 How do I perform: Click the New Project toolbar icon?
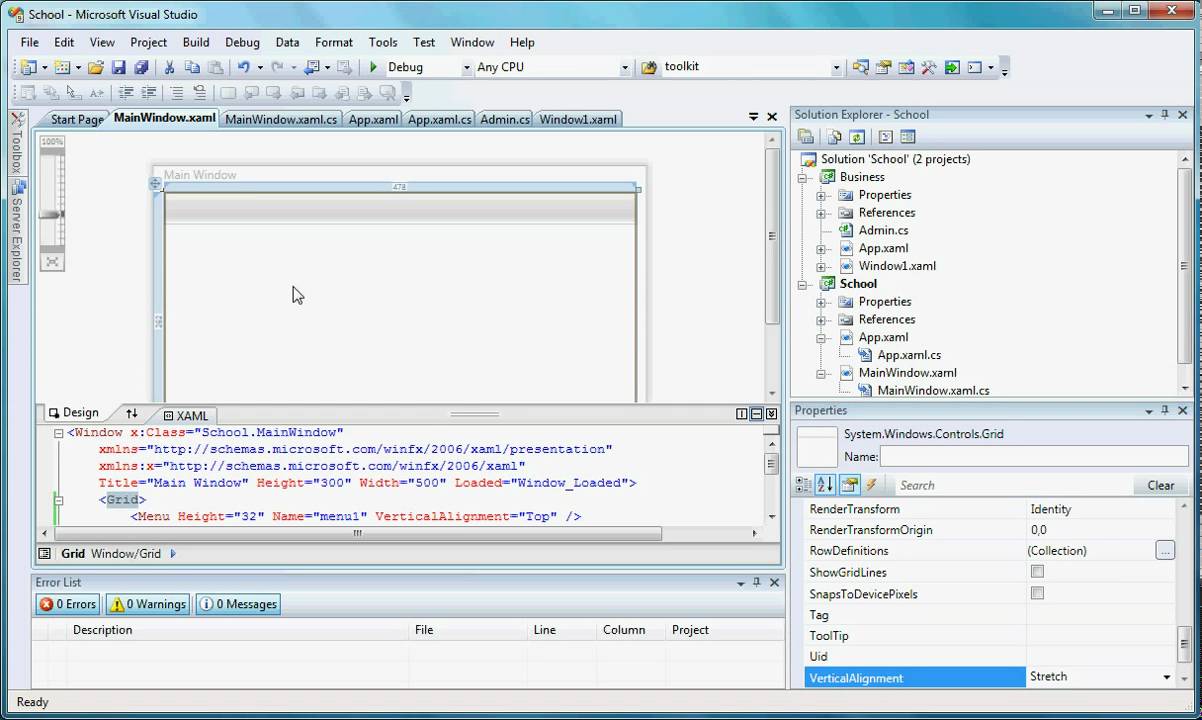27,67
